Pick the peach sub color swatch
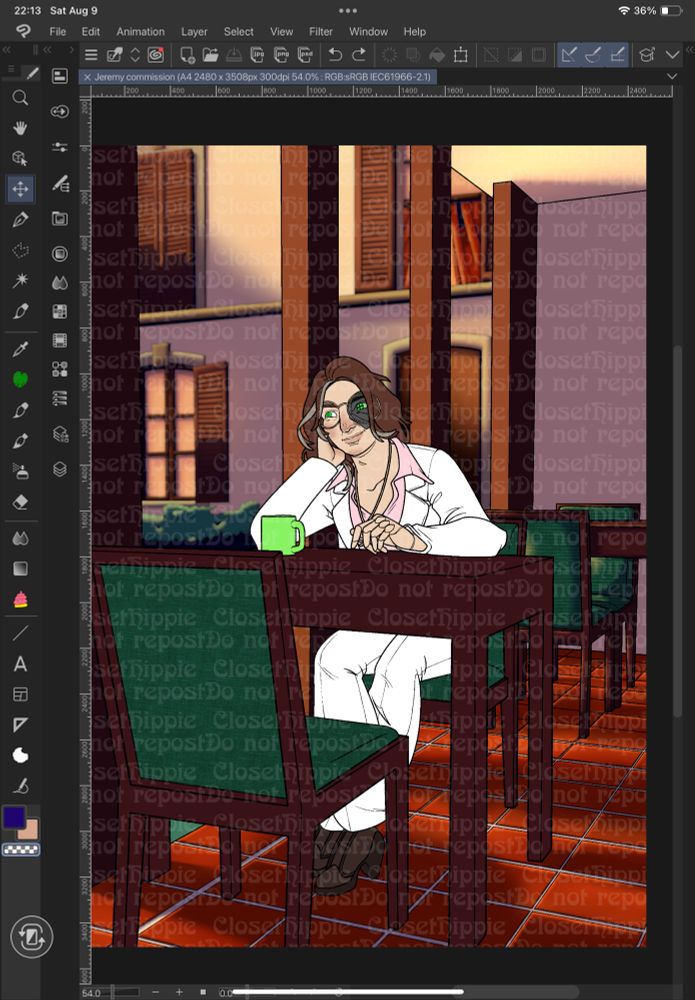 pyautogui.click(x=29, y=830)
